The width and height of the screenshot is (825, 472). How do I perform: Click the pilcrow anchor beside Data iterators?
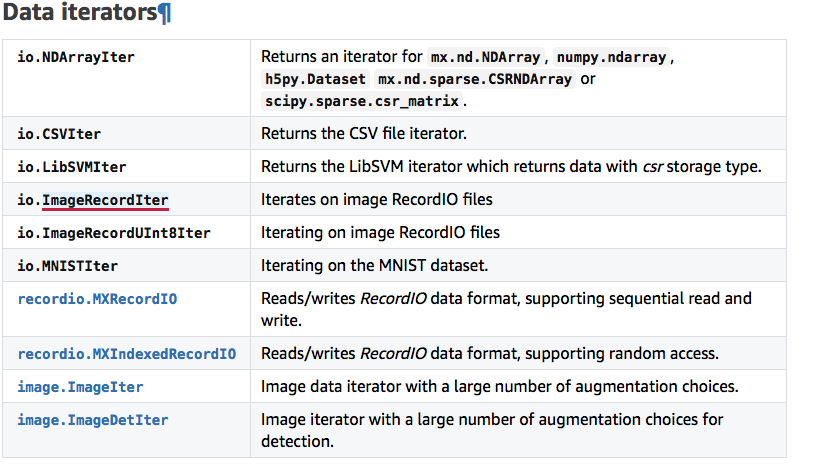point(165,15)
